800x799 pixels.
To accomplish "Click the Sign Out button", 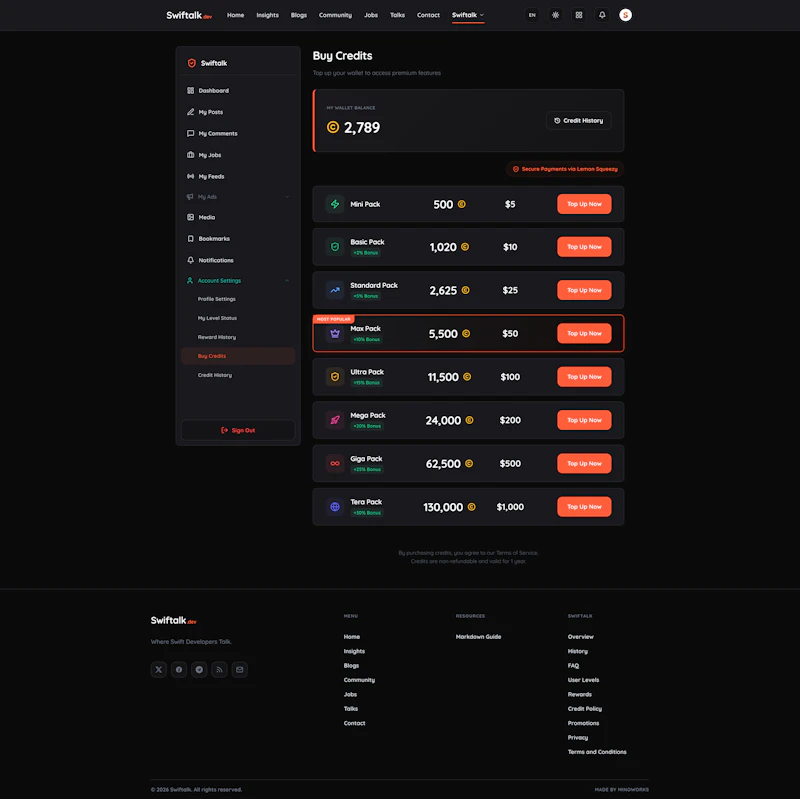I will [x=238, y=430].
